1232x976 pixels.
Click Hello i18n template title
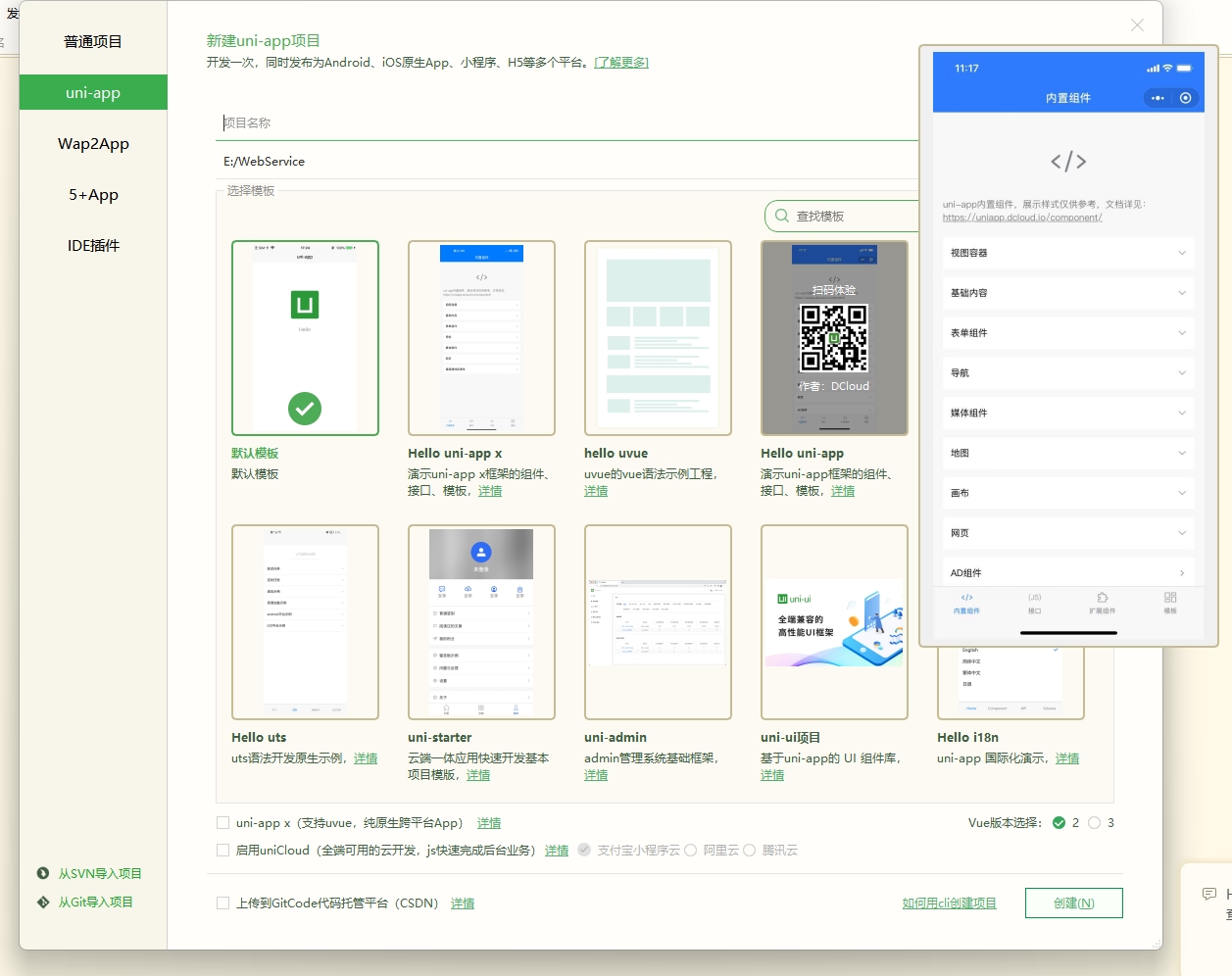(967, 738)
